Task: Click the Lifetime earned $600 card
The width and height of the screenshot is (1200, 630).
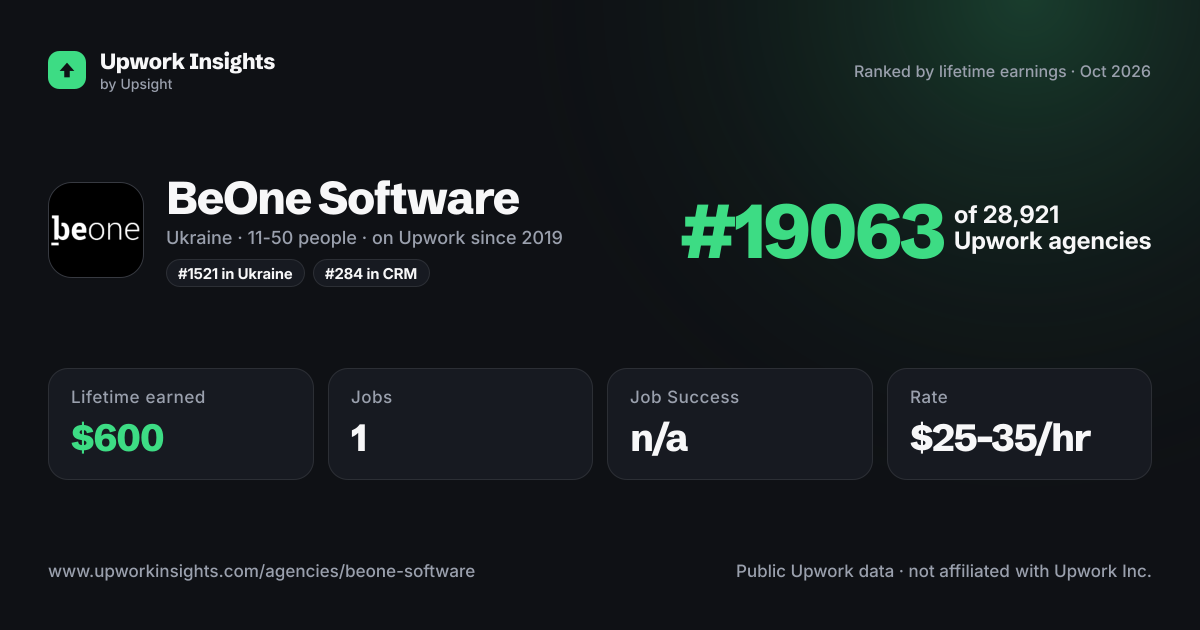Action: click(181, 424)
